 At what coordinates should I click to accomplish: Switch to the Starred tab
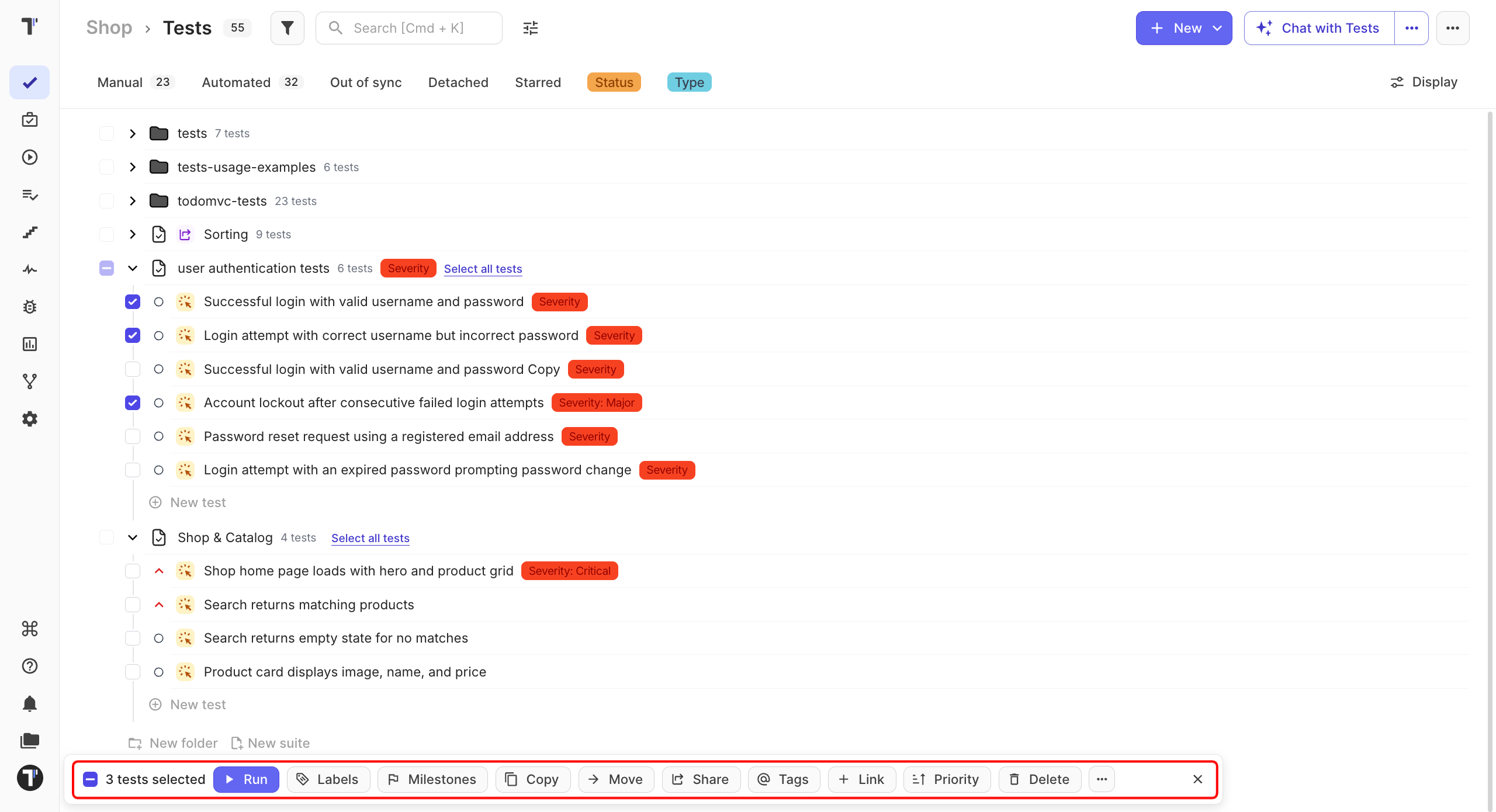point(538,82)
